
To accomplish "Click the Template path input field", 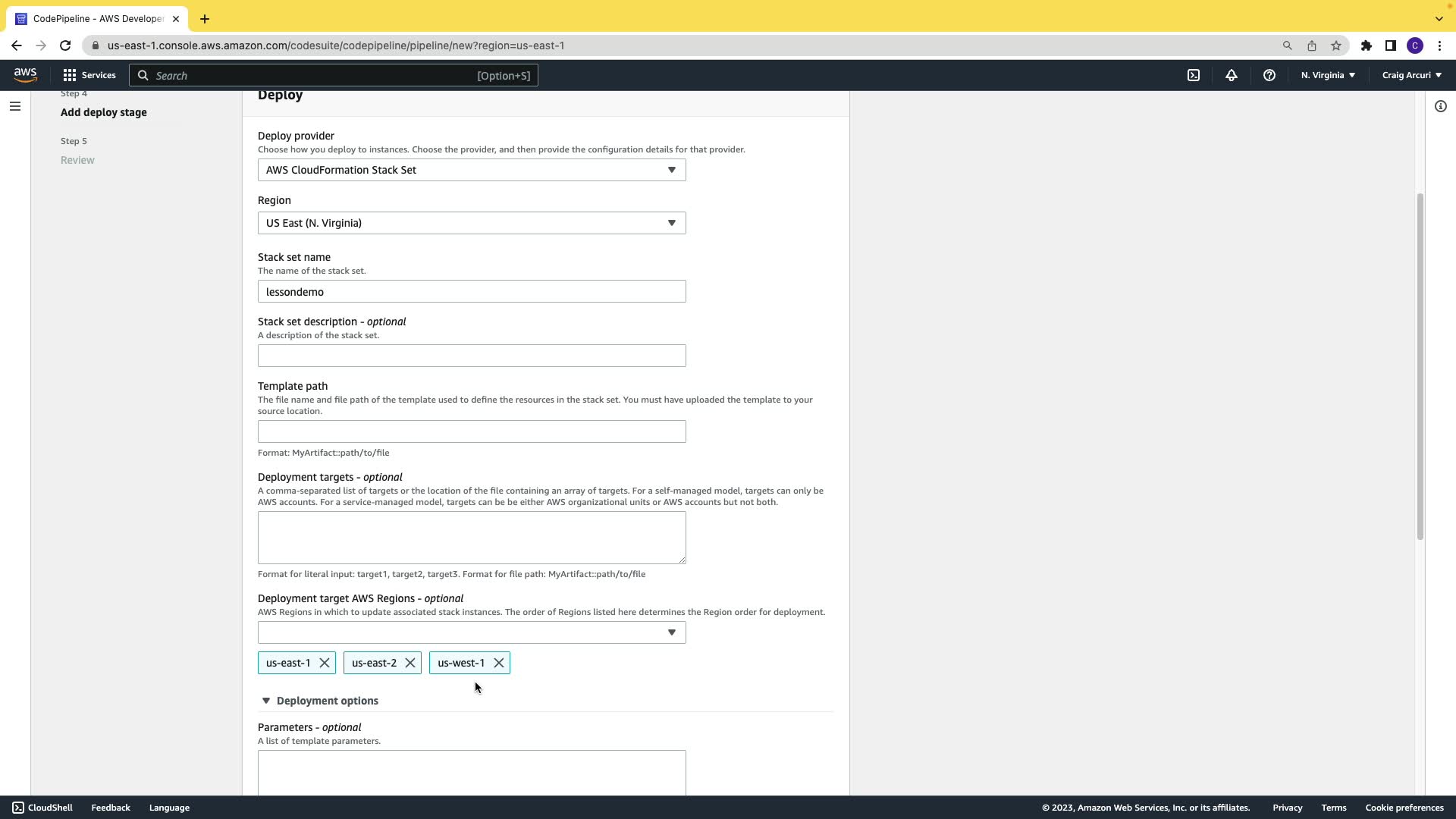I will pos(472,431).
